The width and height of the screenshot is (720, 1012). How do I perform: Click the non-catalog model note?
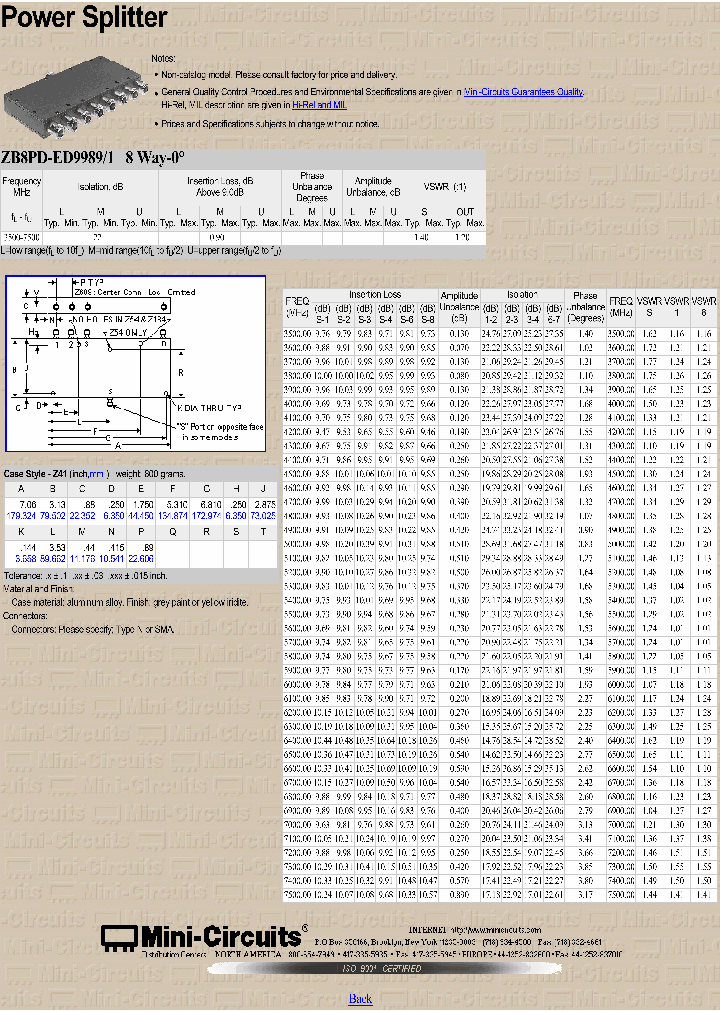pos(279,75)
